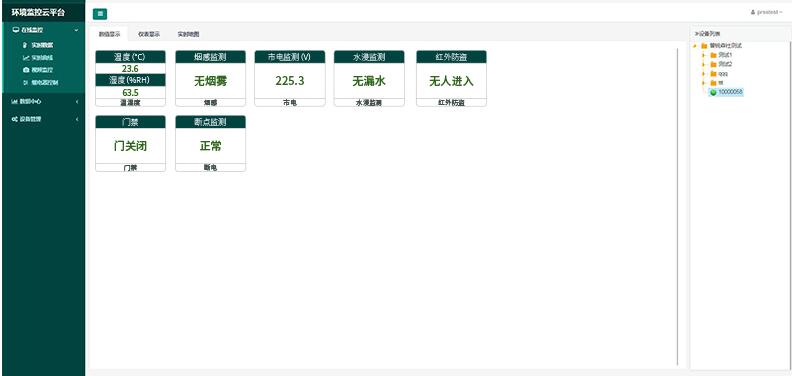Click the 正常 status value
Viewport: 798px width, 376px height.
(x=210, y=146)
